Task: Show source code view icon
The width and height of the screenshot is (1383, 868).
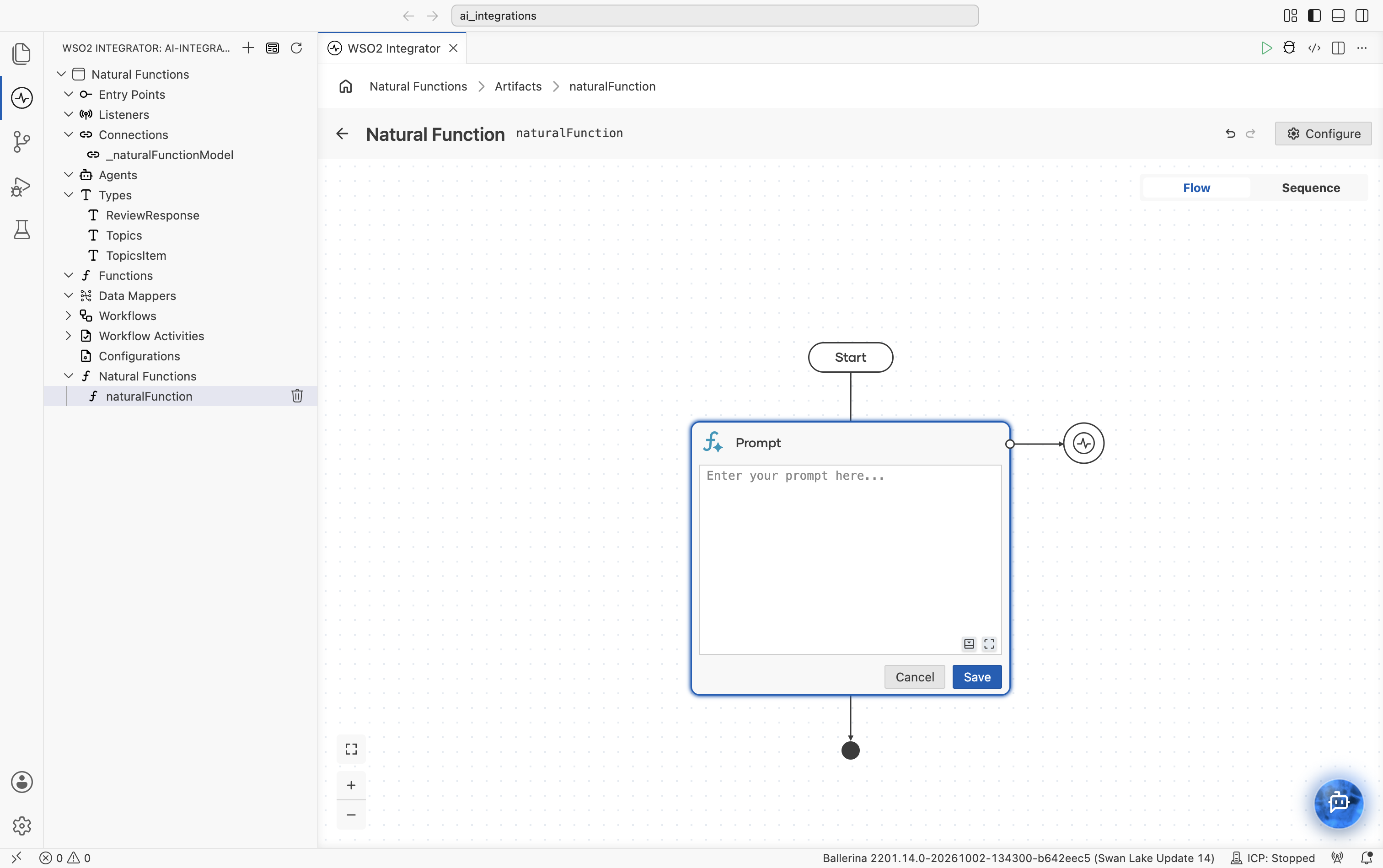Action: point(1314,48)
